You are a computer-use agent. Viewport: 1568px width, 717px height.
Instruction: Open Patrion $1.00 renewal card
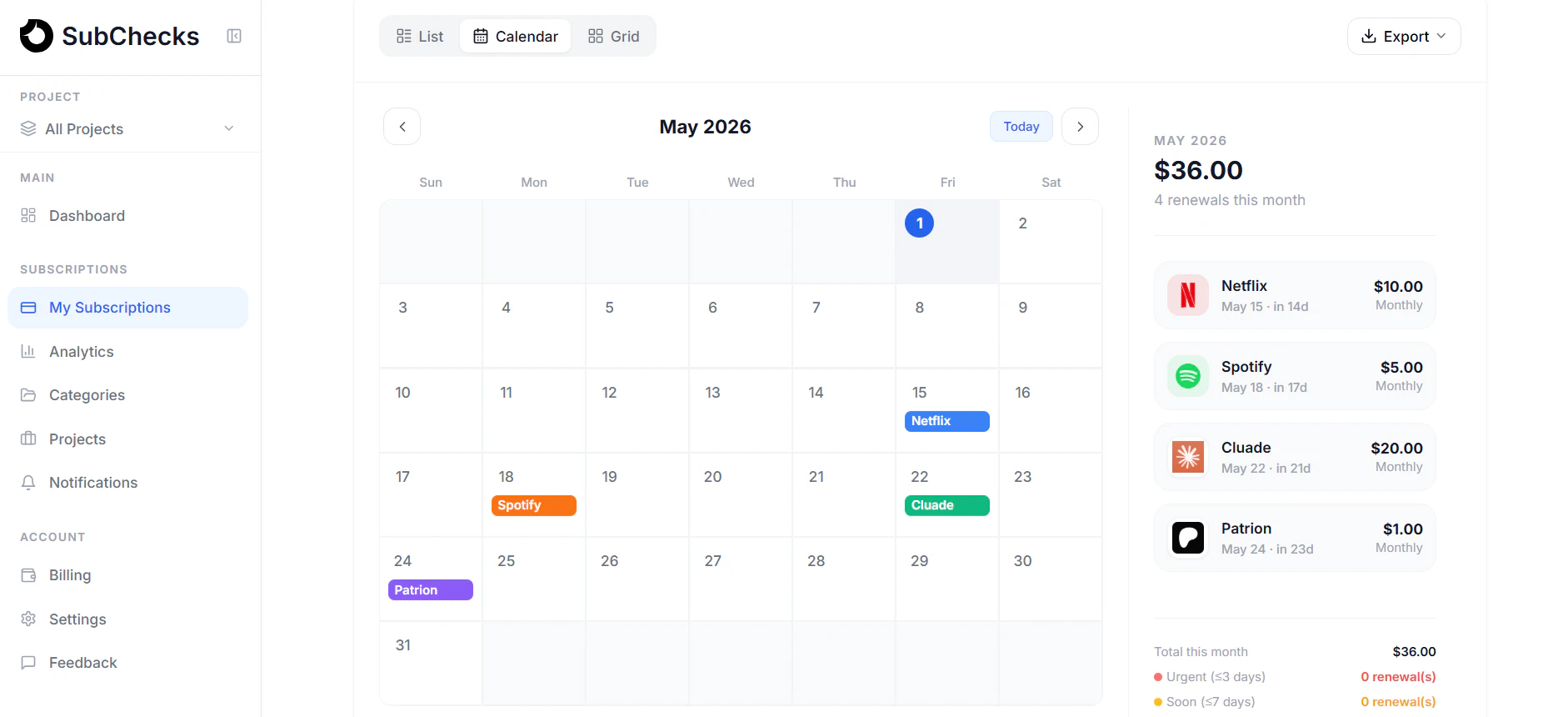coord(1295,538)
